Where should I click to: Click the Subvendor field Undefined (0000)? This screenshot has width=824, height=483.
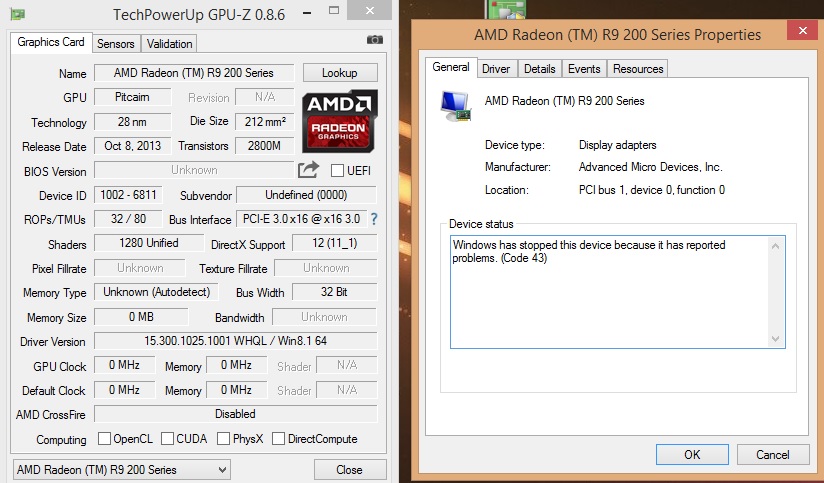click(x=306, y=195)
